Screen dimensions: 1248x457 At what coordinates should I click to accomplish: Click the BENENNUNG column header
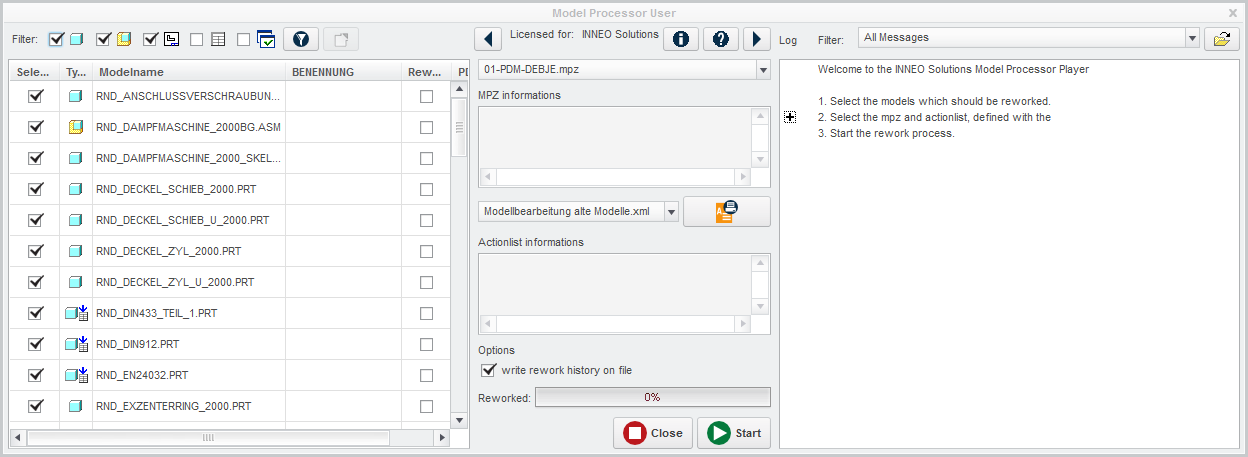coord(343,72)
